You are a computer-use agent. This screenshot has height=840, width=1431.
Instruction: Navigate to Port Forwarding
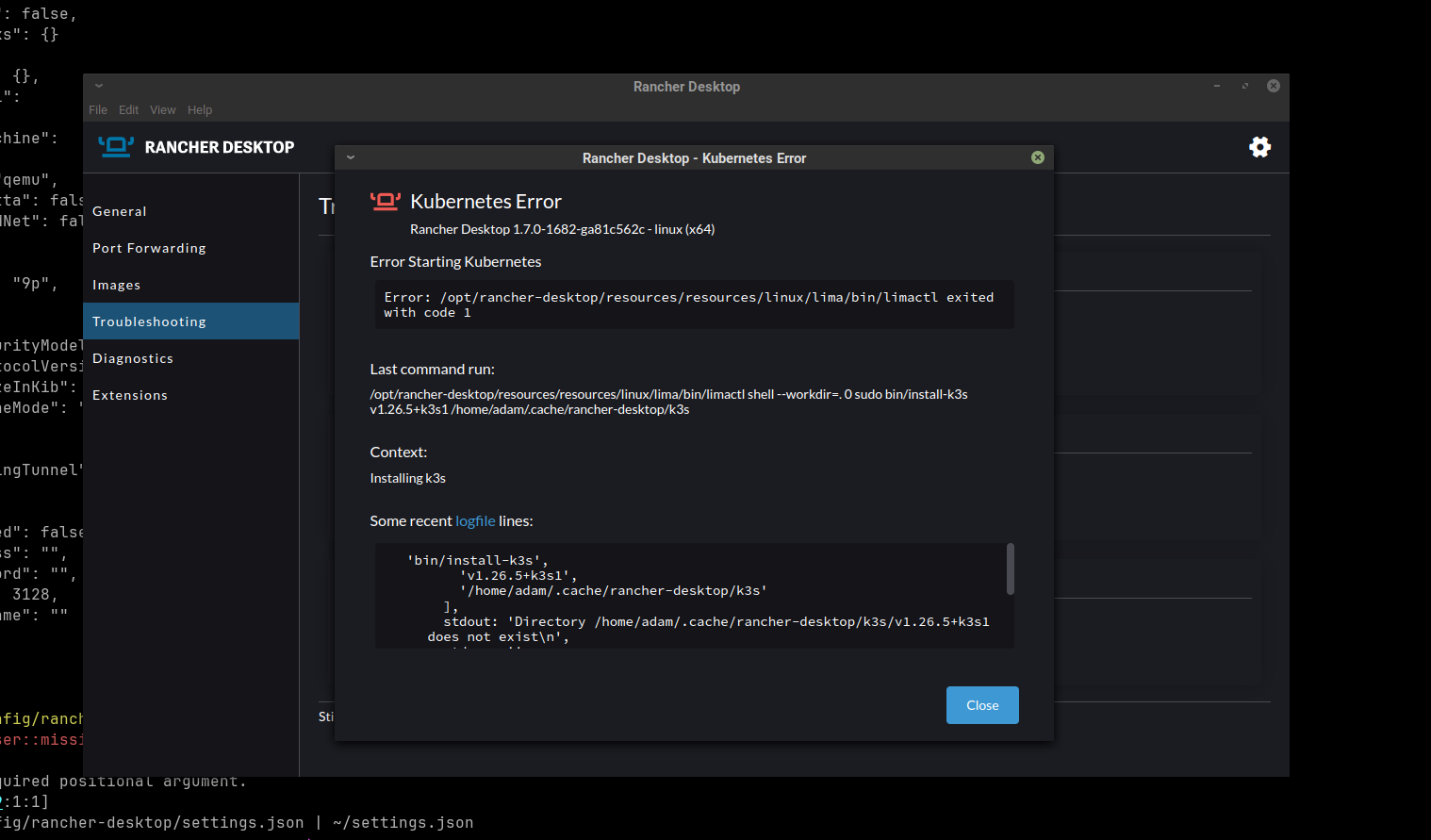click(149, 247)
